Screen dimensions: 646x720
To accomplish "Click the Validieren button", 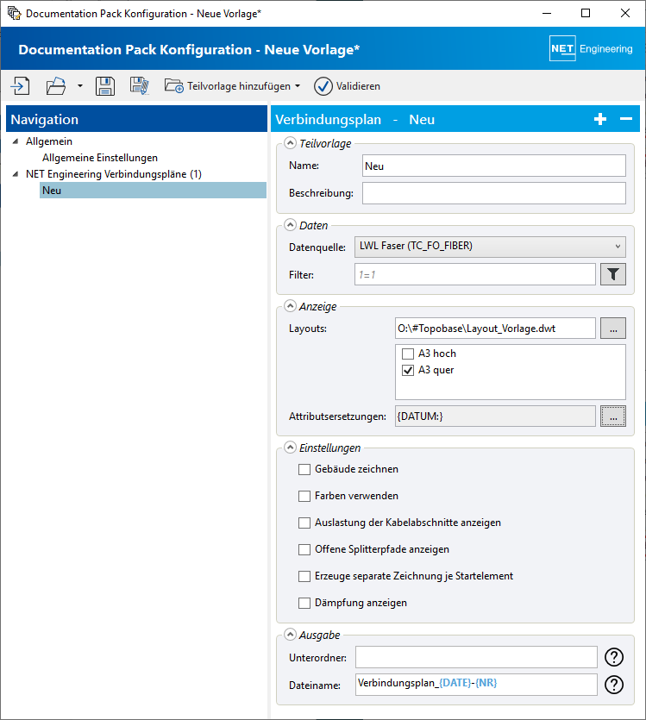I will [x=347, y=86].
